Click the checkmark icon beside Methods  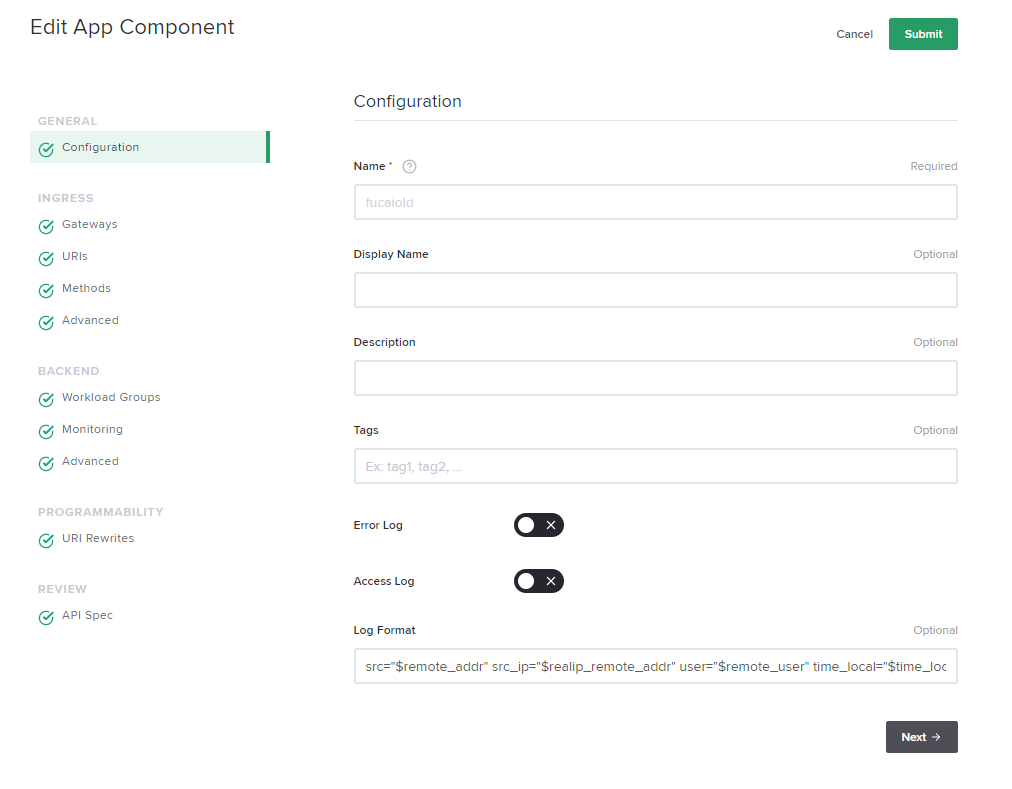pyautogui.click(x=46, y=290)
